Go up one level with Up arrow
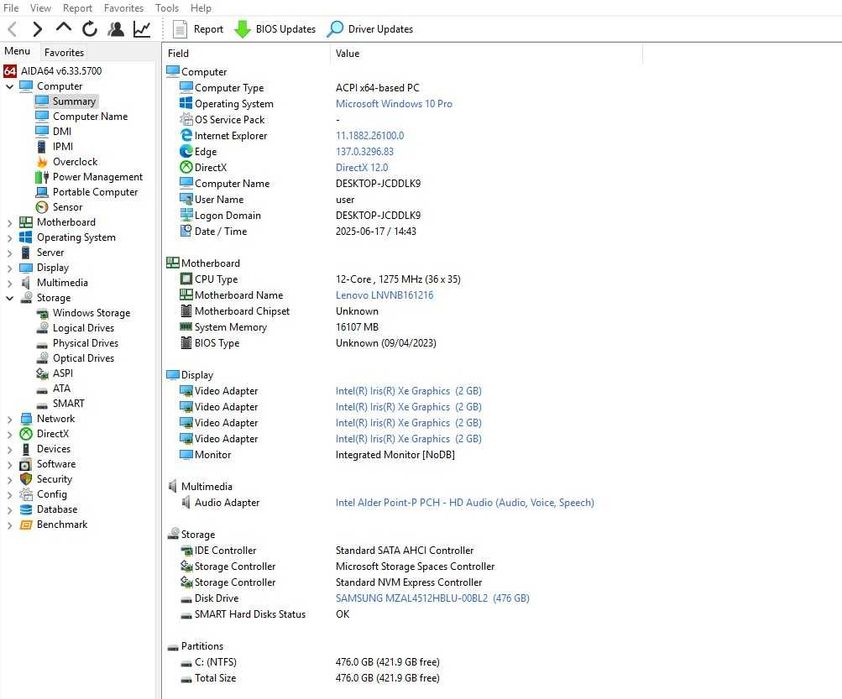 coord(63,27)
